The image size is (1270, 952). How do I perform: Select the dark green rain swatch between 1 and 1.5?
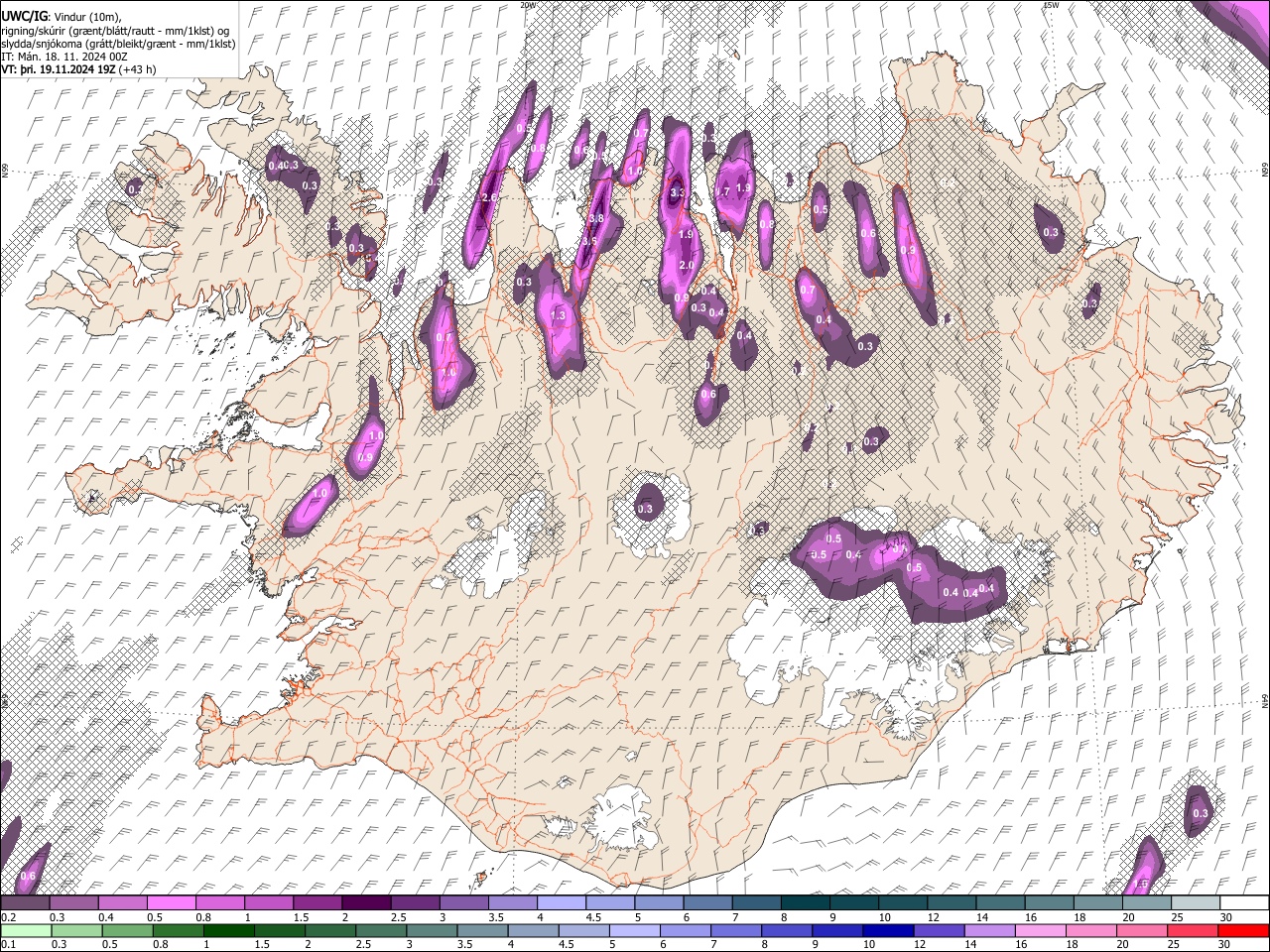click(x=229, y=930)
